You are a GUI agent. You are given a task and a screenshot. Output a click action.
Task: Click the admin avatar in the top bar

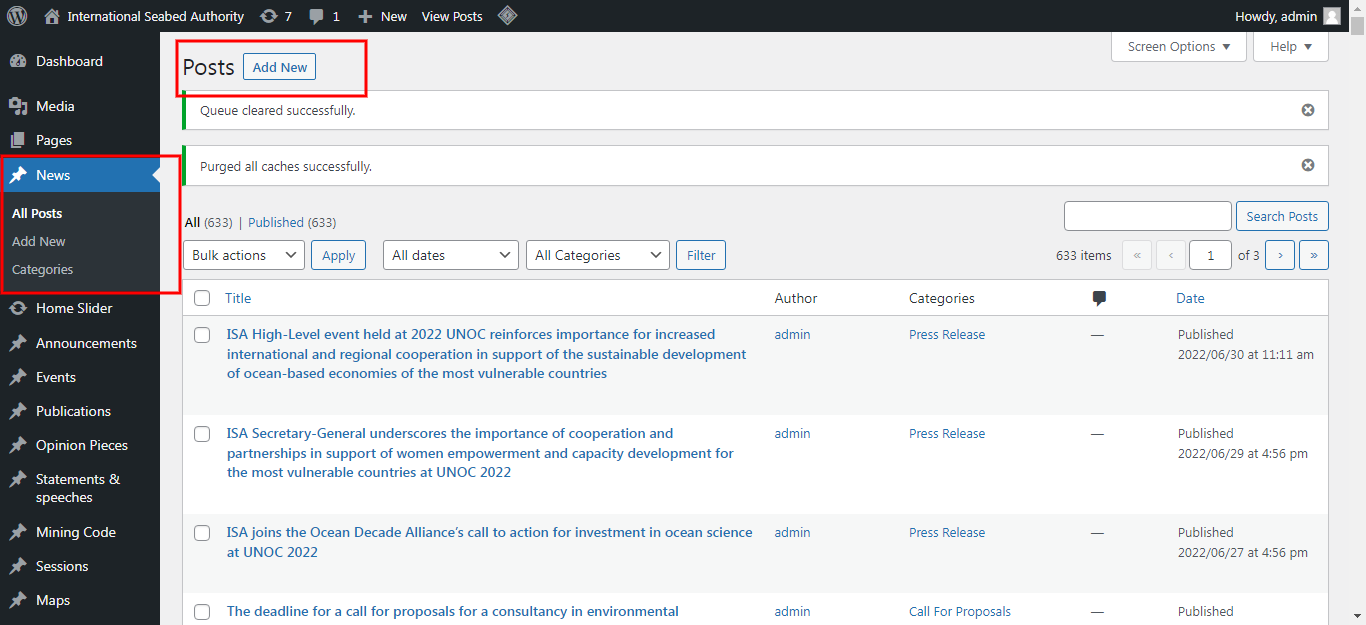pos(1332,16)
